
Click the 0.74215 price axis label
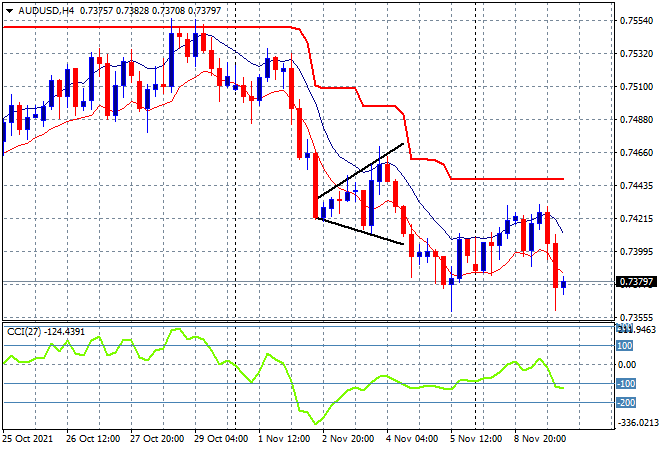pyautogui.click(x=636, y=218)
